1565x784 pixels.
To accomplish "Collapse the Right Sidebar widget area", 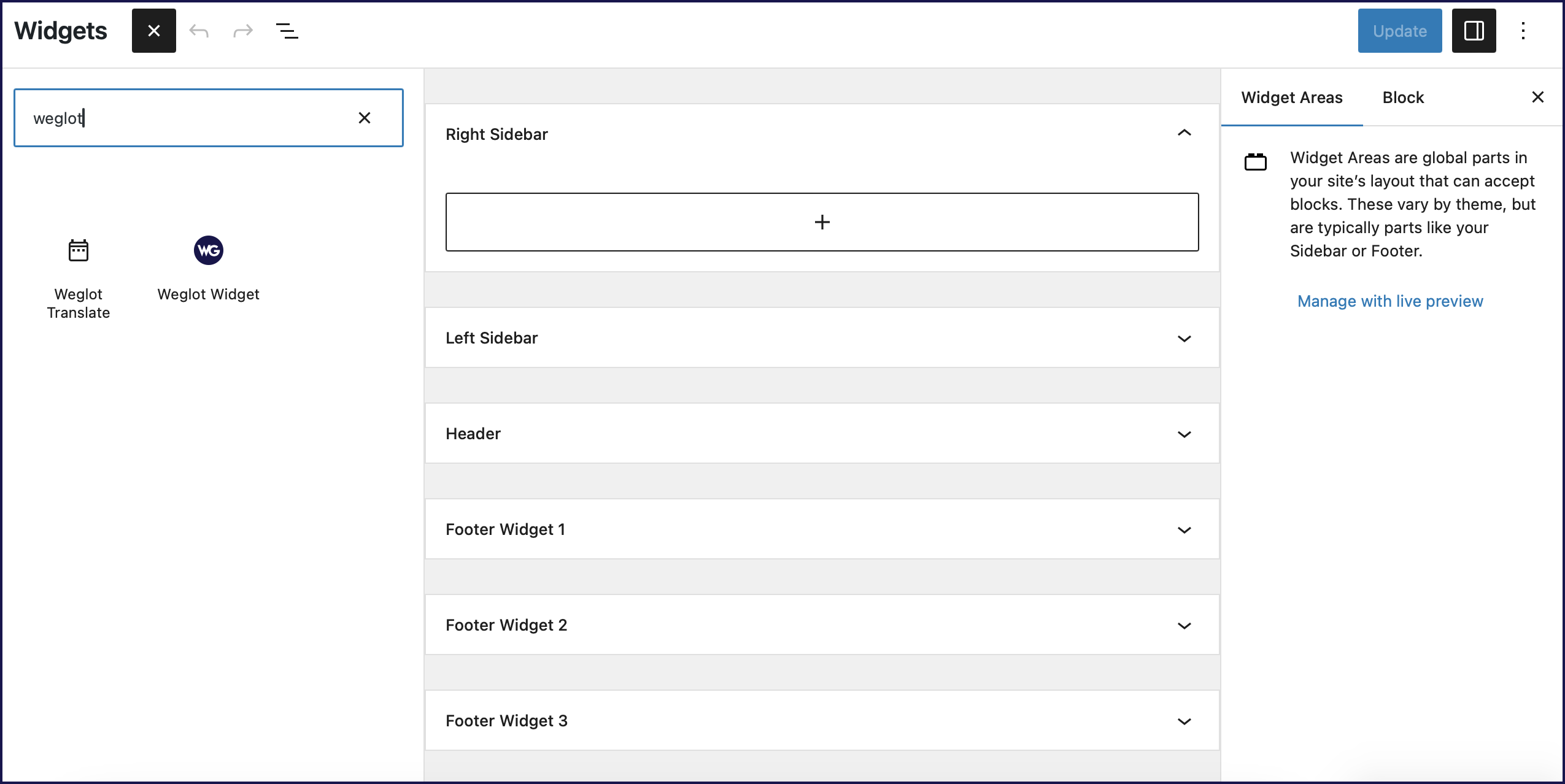I will [1184, 133].
